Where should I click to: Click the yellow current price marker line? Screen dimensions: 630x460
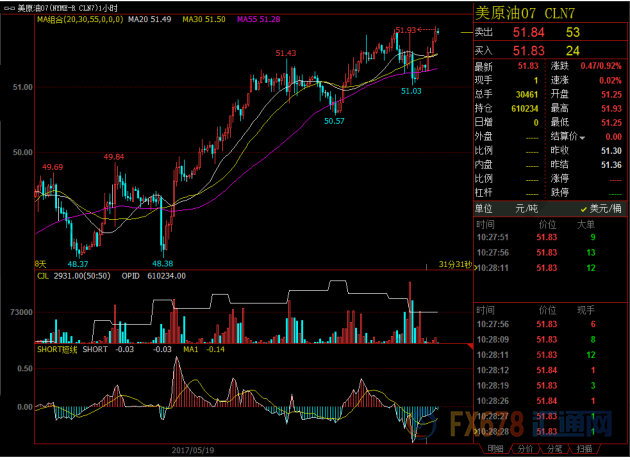[467, 32]
